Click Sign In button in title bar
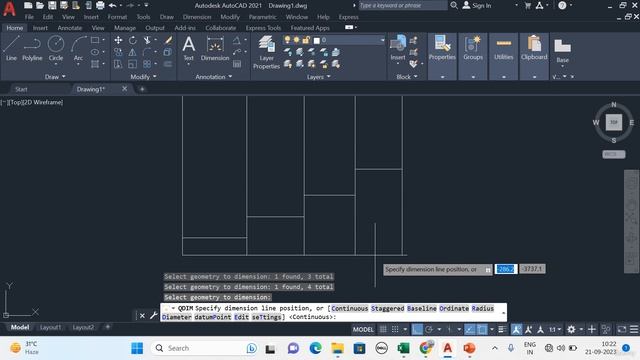The height and width of the screenshot is (360, 640). (x=477, y=5)
